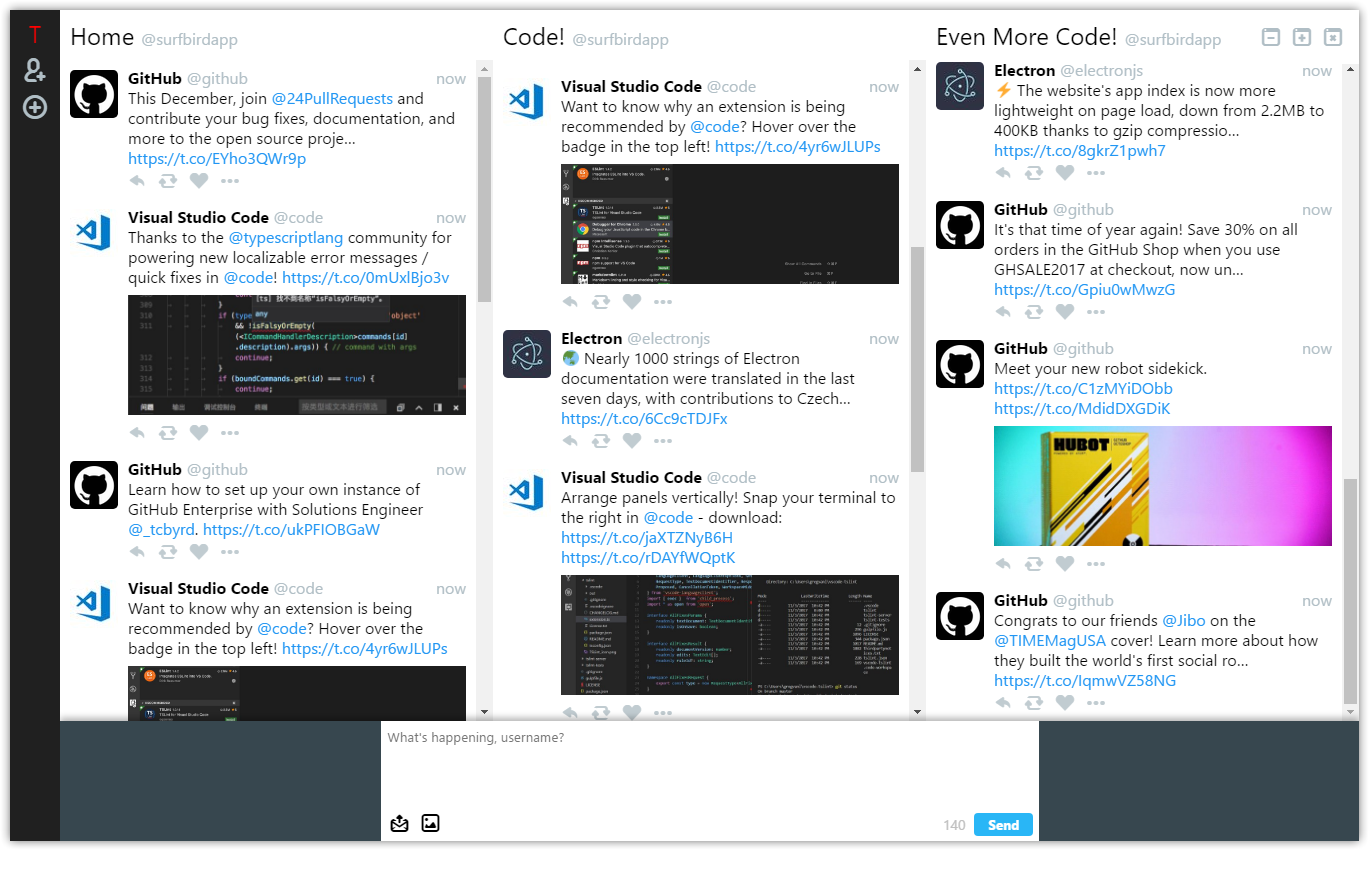Like the robot sidekick Hubot tweet

(1065, 564)
